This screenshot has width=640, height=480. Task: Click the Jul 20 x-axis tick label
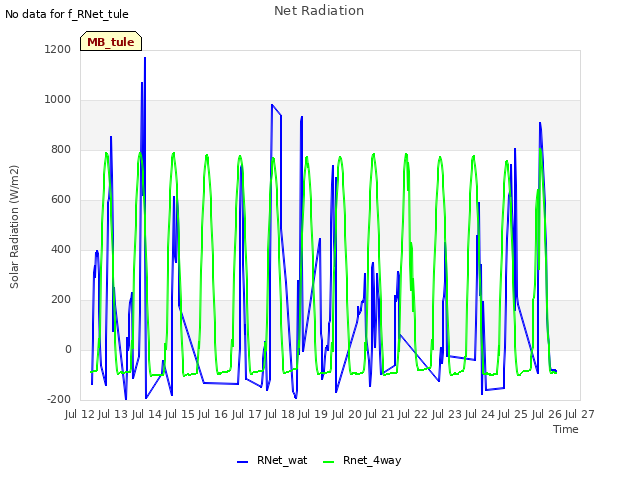pyautogui.click(x=347, y=414)
